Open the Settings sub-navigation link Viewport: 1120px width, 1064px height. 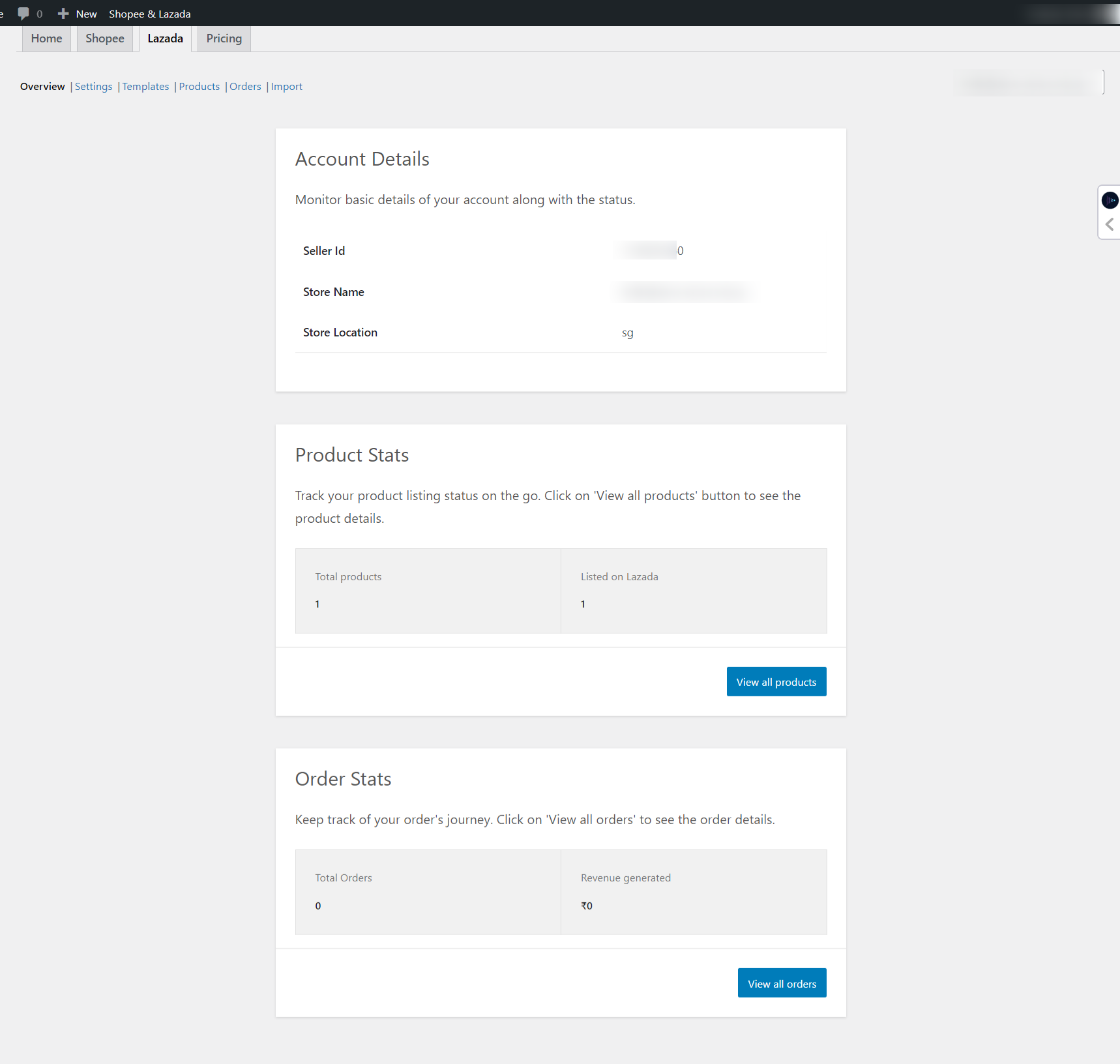93,87
